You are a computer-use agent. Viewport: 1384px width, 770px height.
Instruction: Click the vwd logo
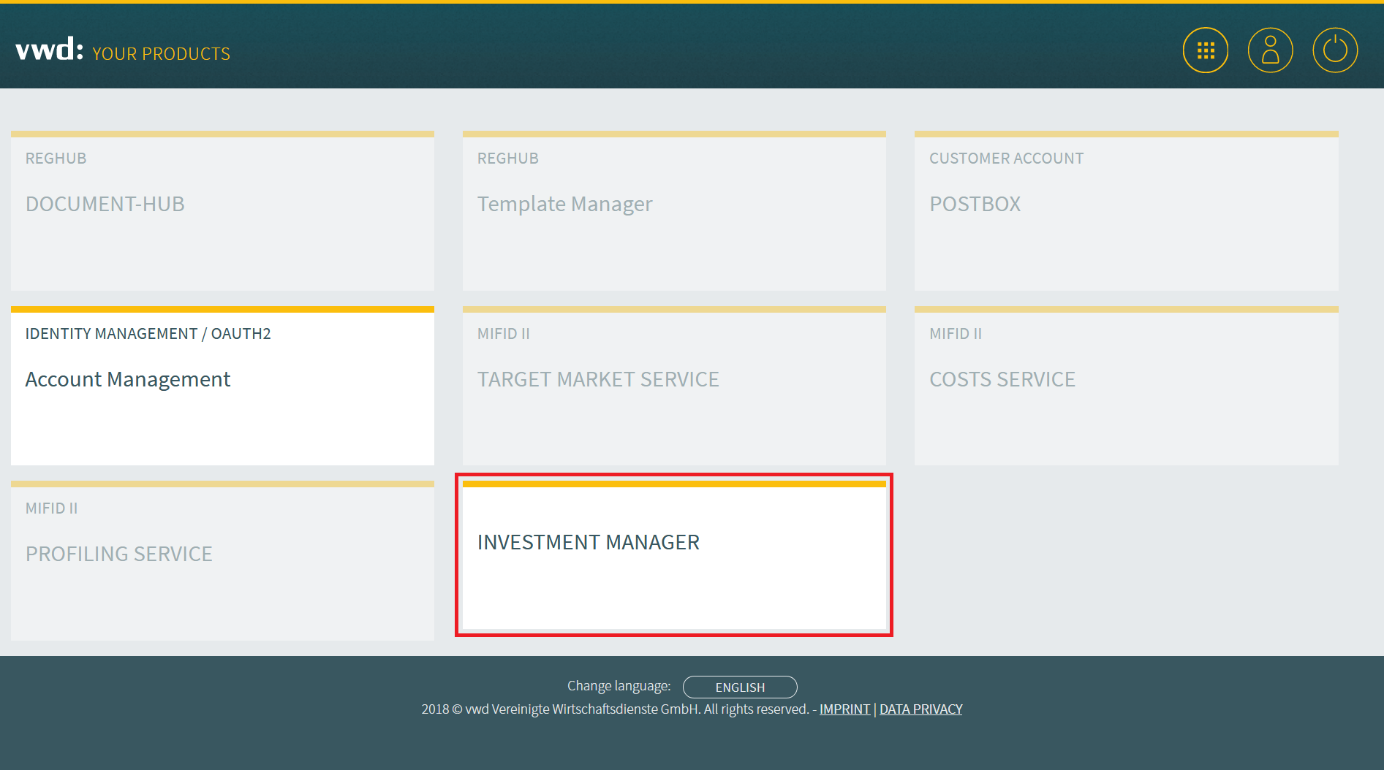point(49,51)
